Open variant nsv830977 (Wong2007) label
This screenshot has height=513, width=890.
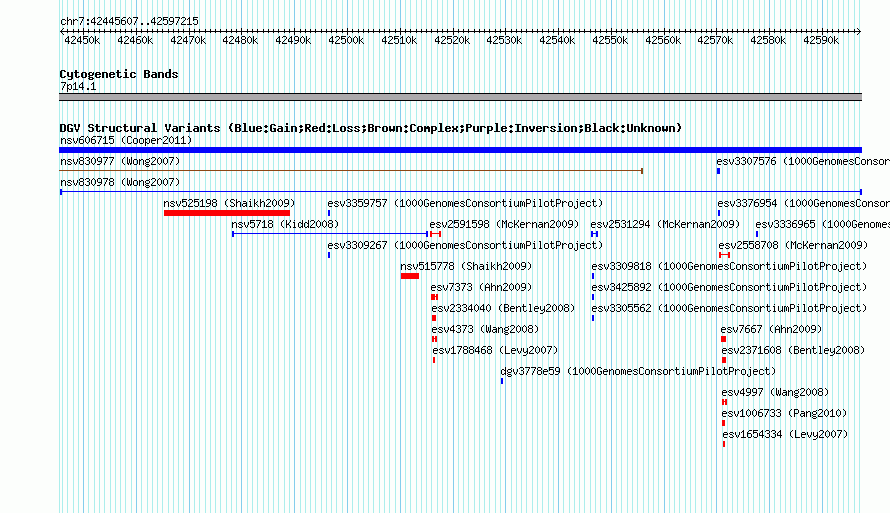pyautogui.click(x=120, y=161)
